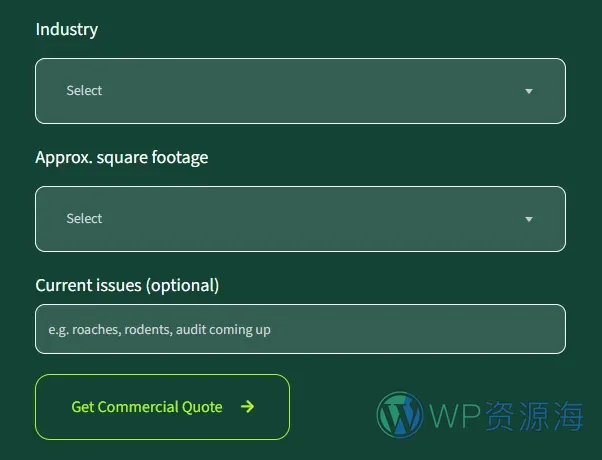Viewport: 602px width, 460px height.
Task: Click the Industry field label
Action: pos(67,30)
